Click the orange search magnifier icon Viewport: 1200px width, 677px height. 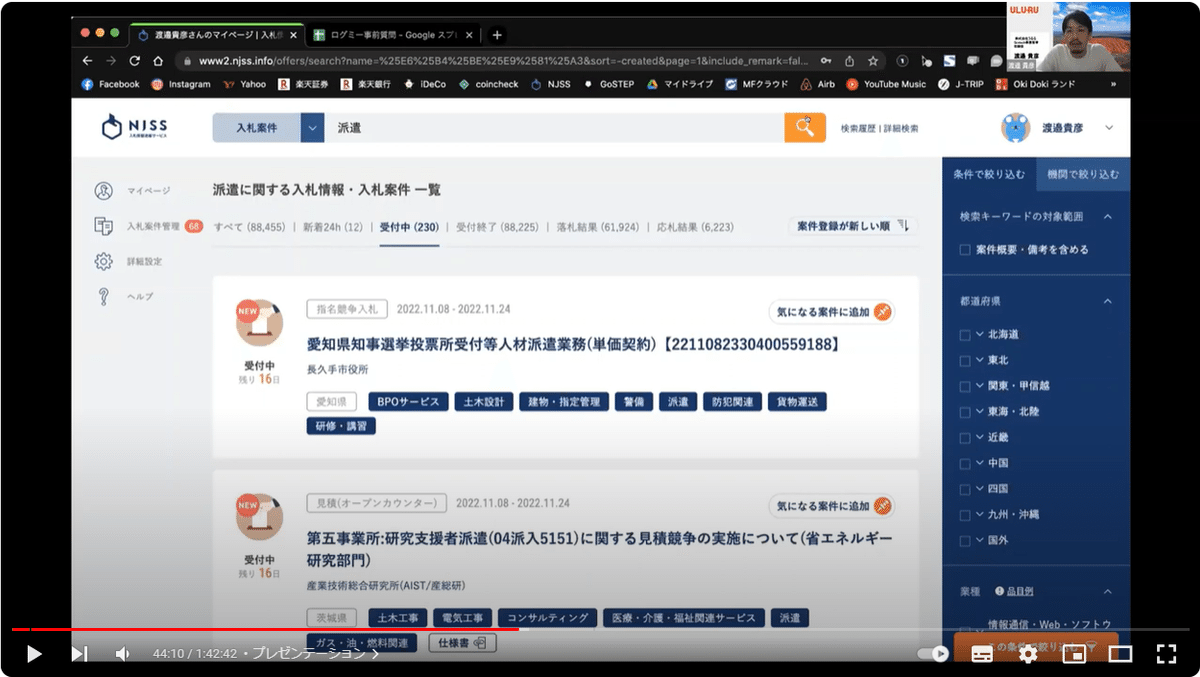pos(805,128)
